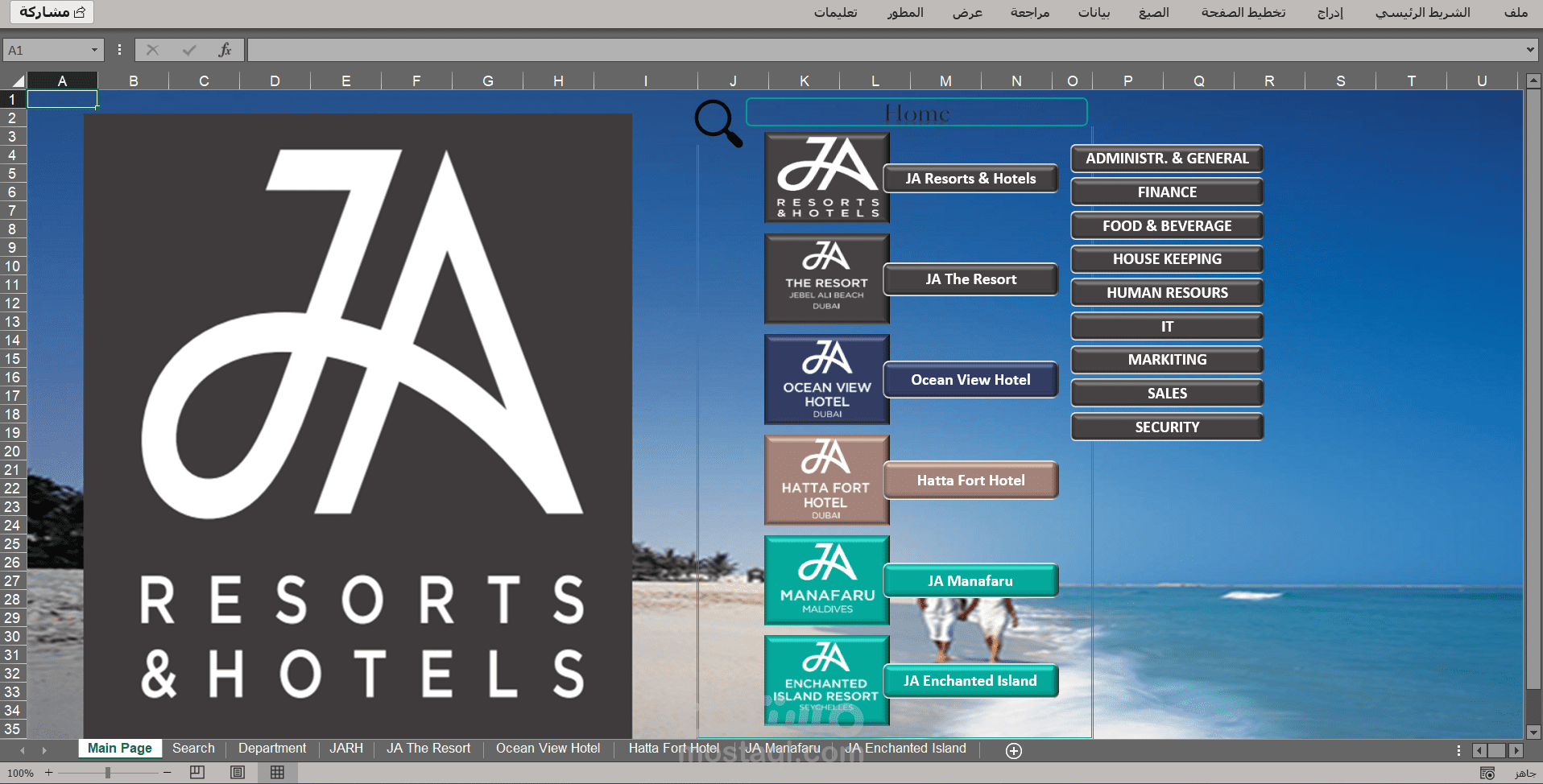This screenshot has width=1543, height=784.
Task: Click the JA The Resort logo thumbnail
Action: [827, 279]
